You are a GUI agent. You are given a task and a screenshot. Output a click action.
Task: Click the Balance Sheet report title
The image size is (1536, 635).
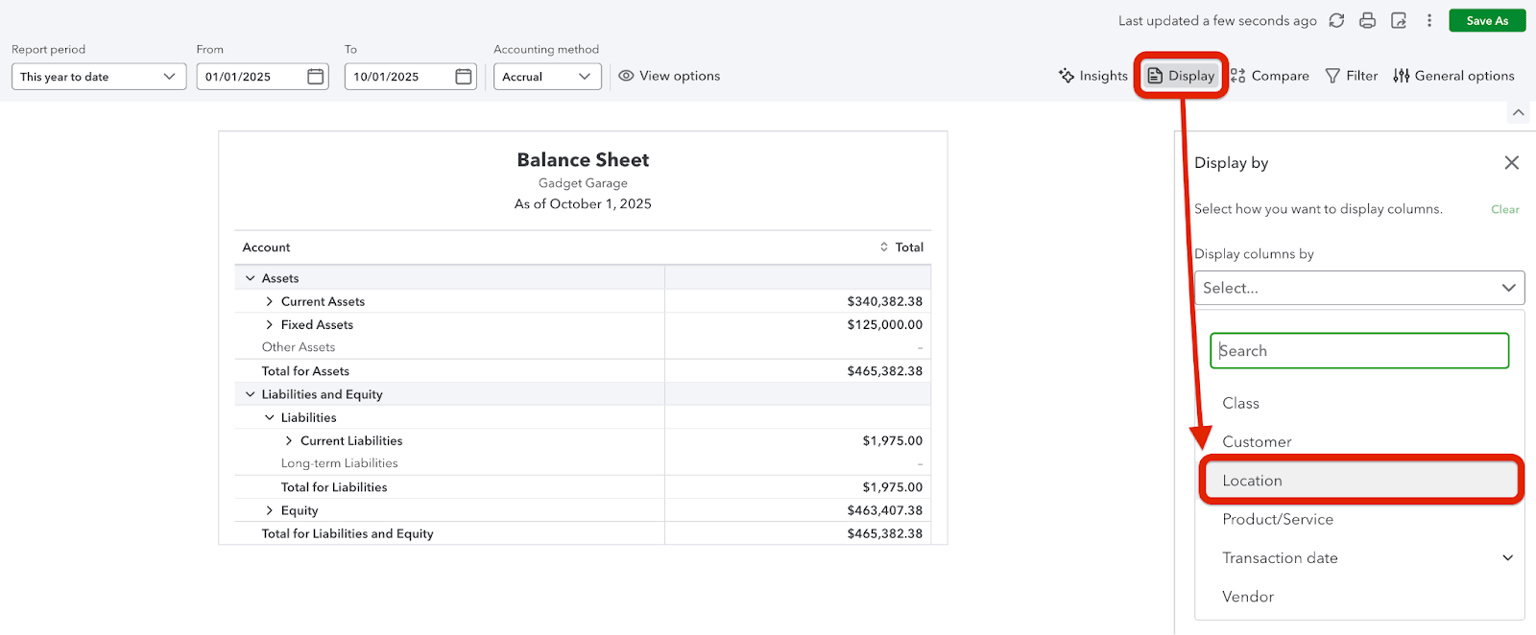pos(583,160)
